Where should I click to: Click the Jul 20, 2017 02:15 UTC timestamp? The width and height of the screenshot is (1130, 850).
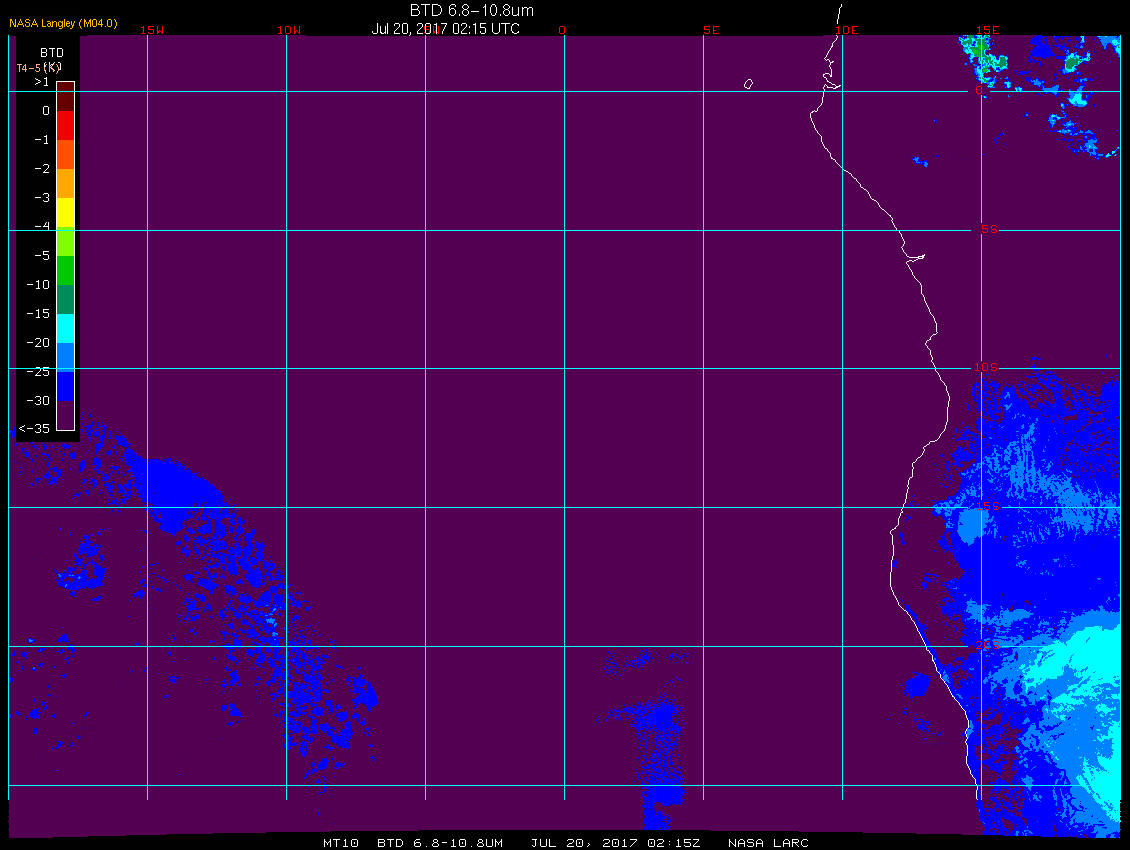[x=445, y=29]
